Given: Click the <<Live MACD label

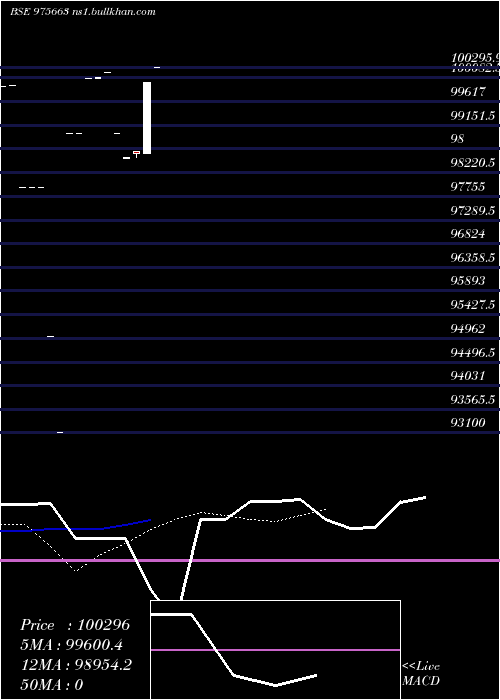Looking at the screenshot, I should tap(421, 674).
